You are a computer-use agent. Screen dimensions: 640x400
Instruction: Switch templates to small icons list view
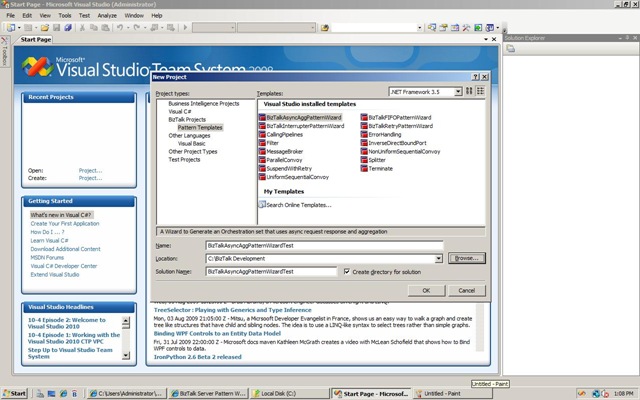point(480,91)
